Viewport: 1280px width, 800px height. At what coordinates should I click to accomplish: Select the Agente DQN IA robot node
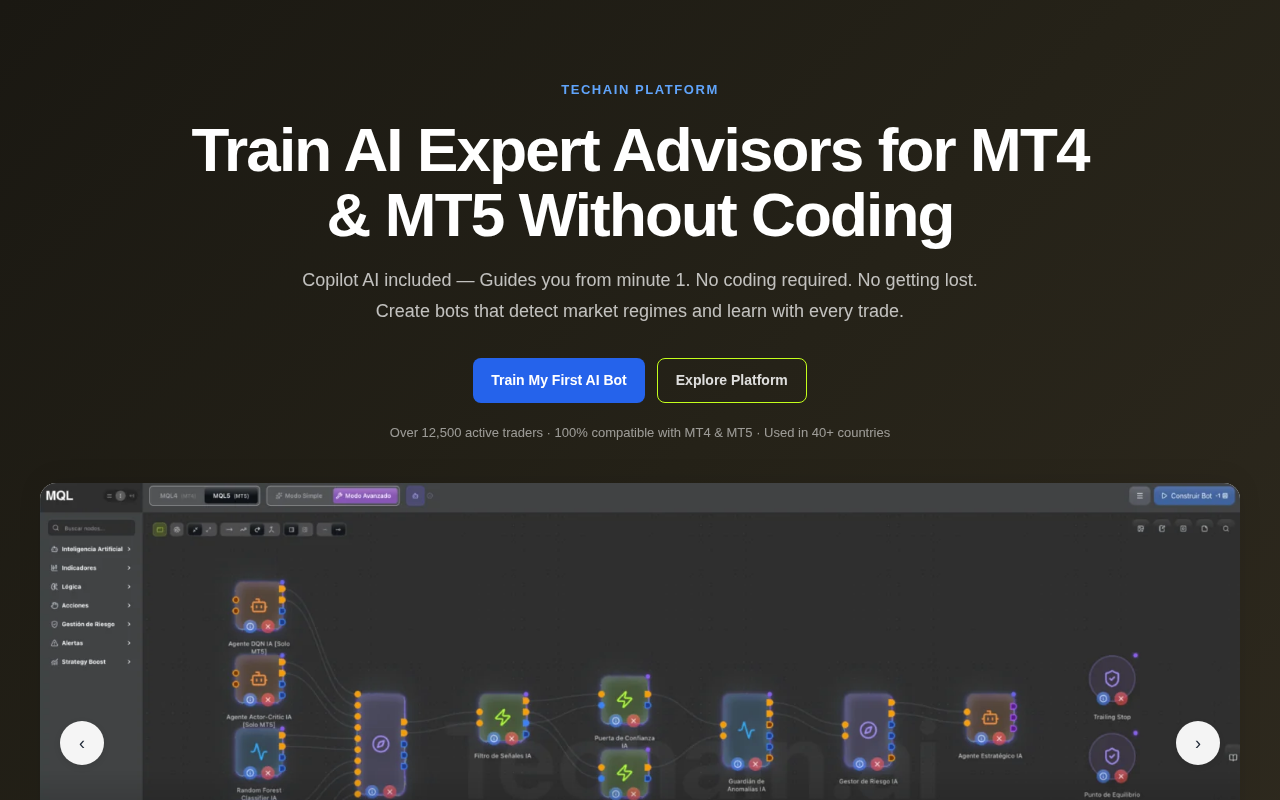tap(259, 606)
